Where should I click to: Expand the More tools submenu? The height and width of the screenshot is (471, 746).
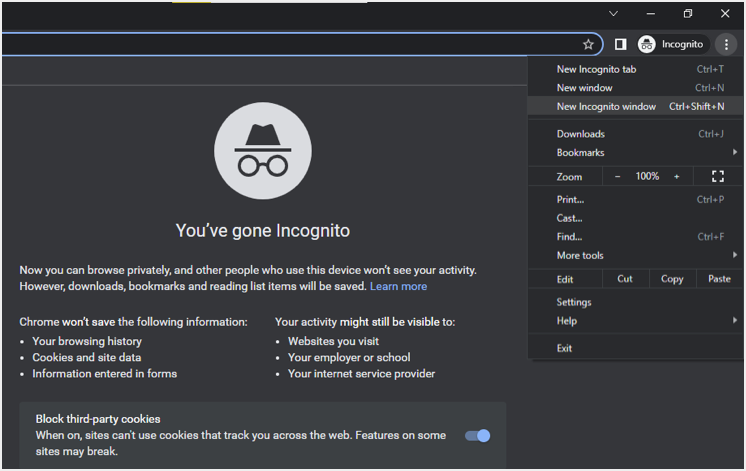[640, 256]
